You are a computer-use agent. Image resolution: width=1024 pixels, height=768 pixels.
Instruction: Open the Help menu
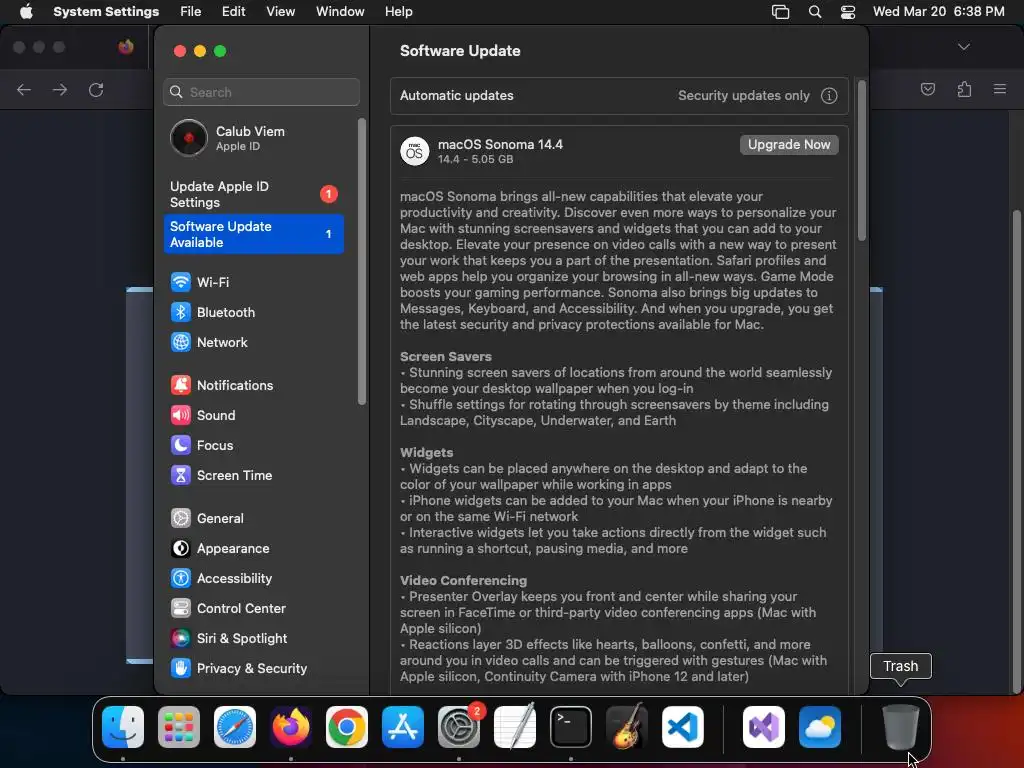[x=398, y=12]
